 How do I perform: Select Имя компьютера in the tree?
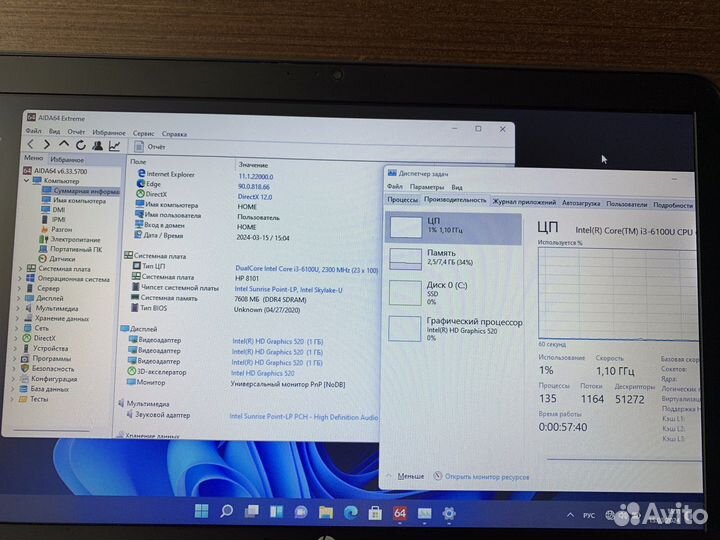coord(73,200)
